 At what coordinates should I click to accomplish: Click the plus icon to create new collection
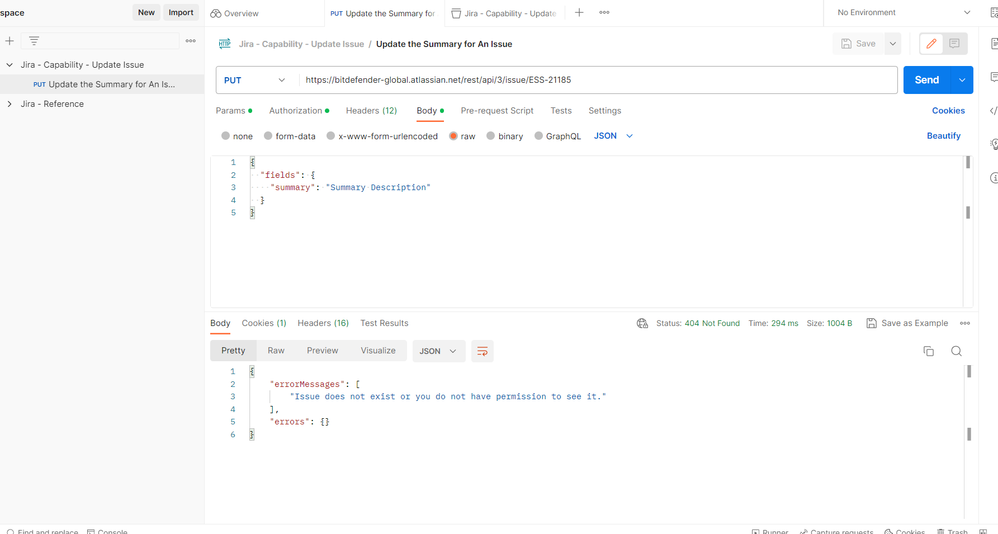pyautogui.click(x=10, y=41)
